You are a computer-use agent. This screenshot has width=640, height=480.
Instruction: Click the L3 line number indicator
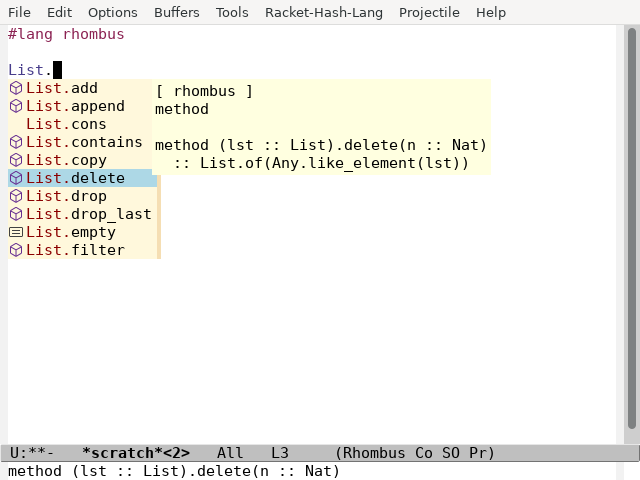pos(280,453)
